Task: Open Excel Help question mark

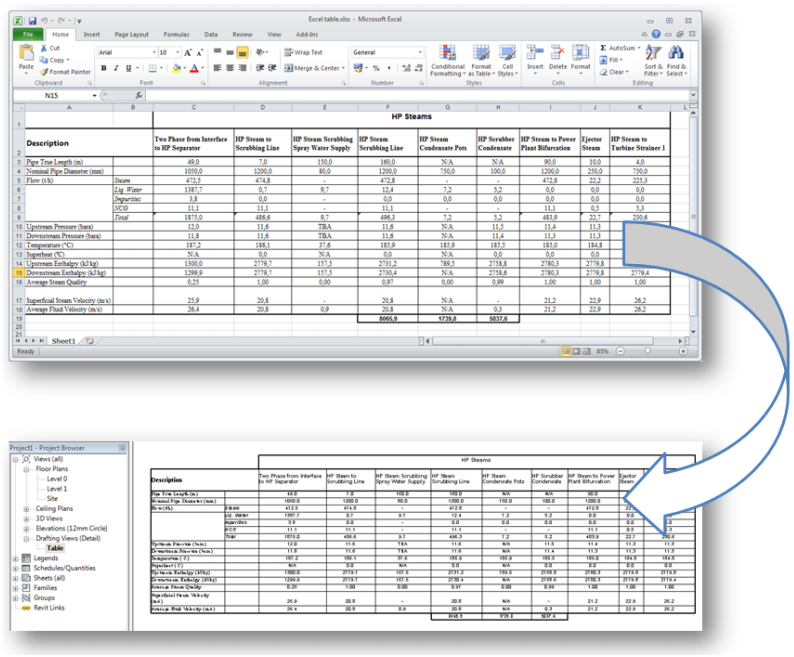Action: tap(656, 34)
